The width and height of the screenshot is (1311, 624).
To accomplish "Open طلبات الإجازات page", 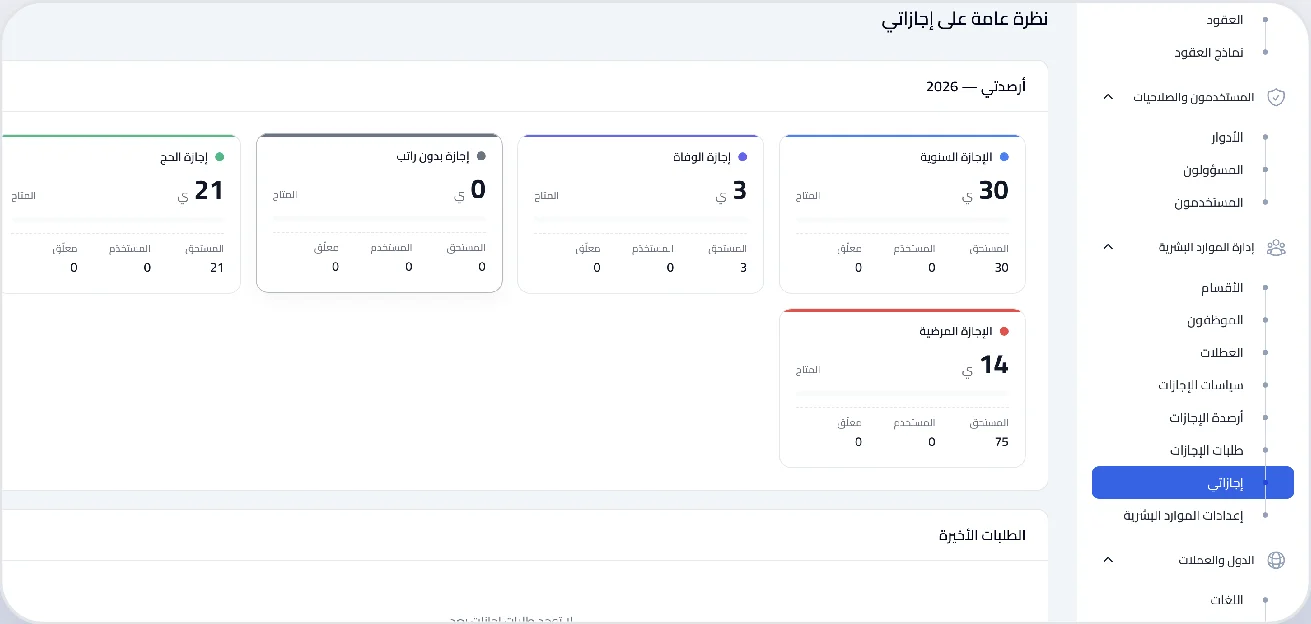I will click(1207, 450).
